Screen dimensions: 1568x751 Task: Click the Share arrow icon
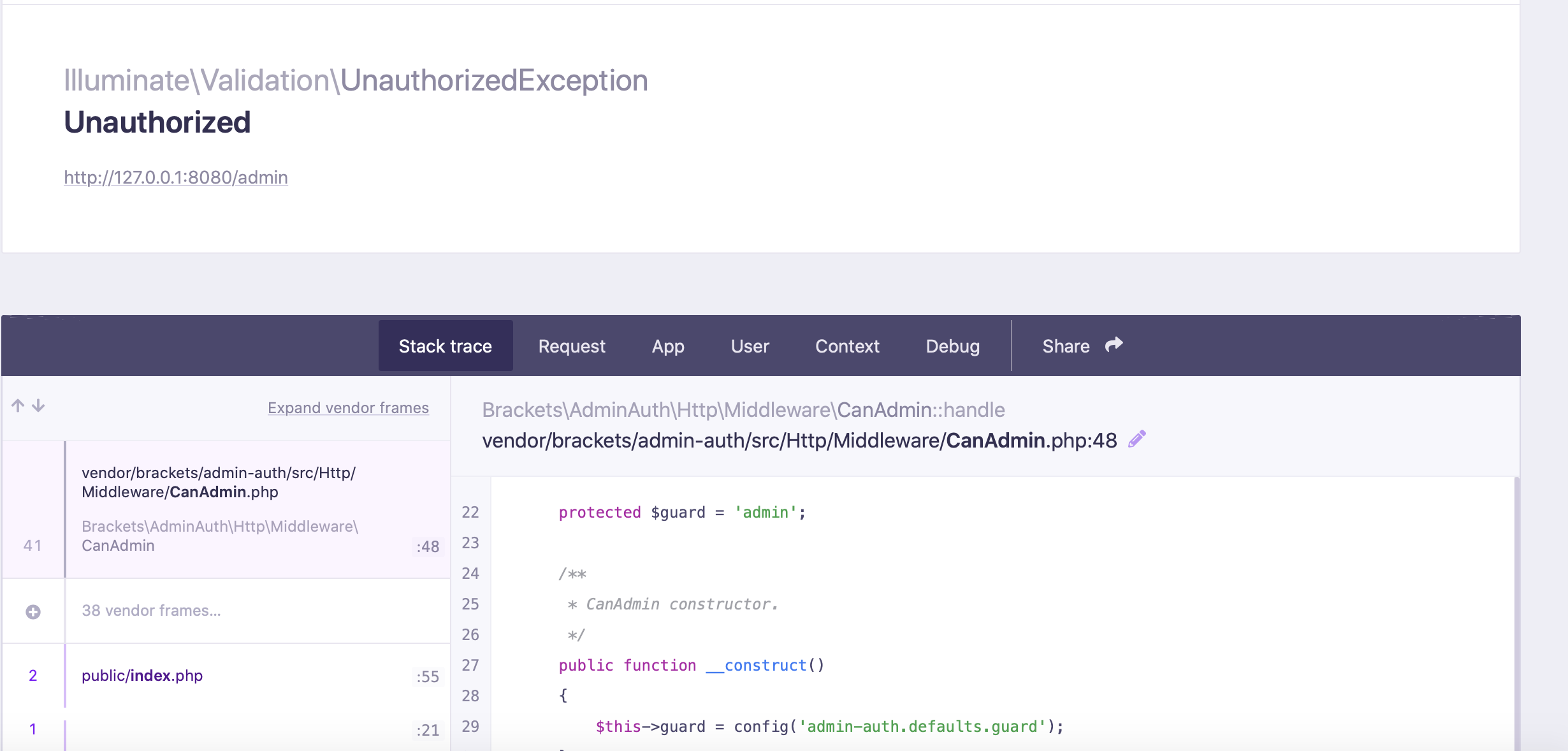point(1114,345)
